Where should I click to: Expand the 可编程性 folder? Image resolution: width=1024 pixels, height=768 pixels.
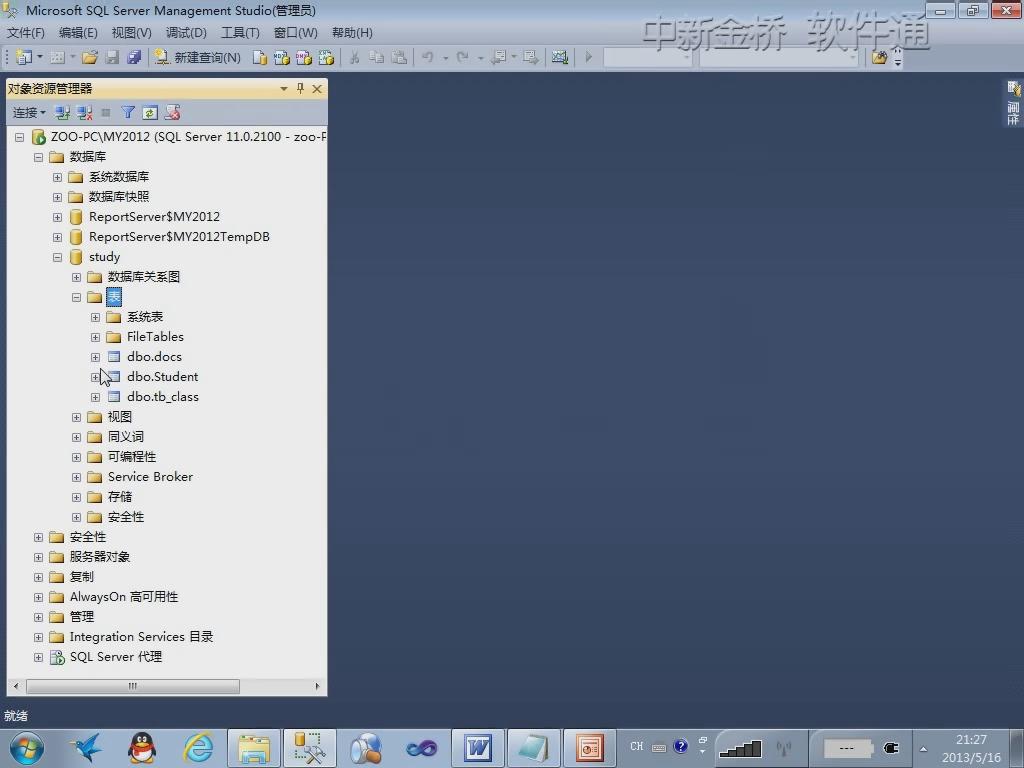(76, 457)
